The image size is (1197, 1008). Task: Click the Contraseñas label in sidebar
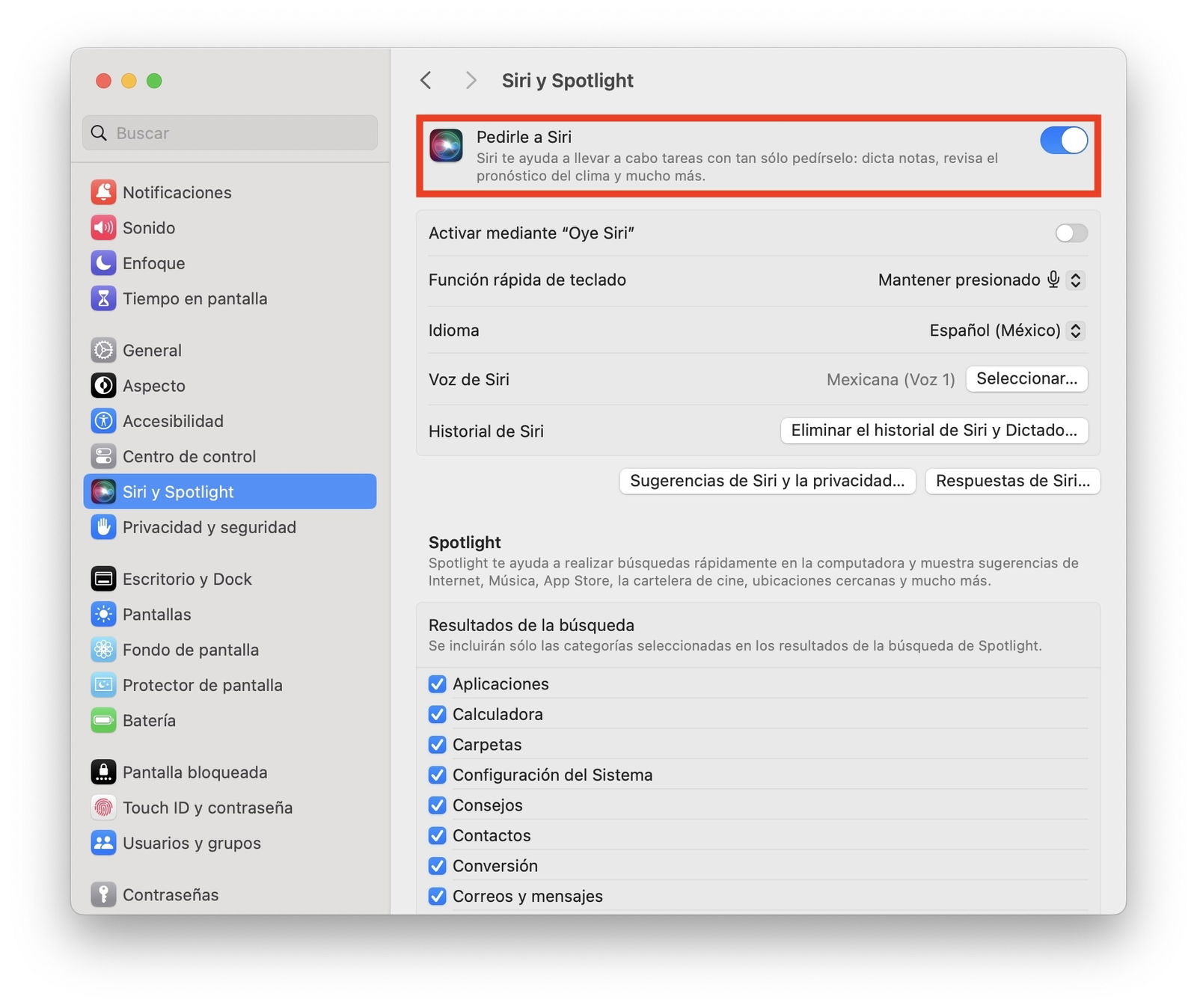[171, 895]
